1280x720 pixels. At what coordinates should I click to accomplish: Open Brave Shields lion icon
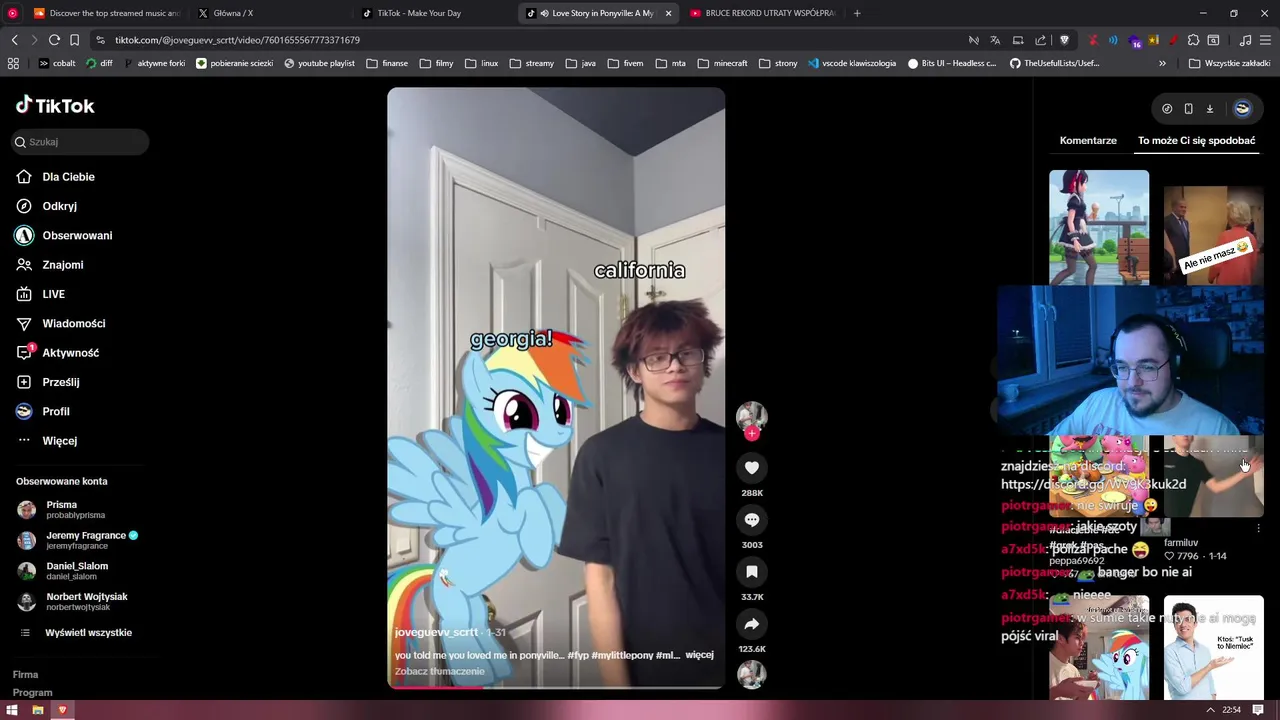click(1064, 40)
